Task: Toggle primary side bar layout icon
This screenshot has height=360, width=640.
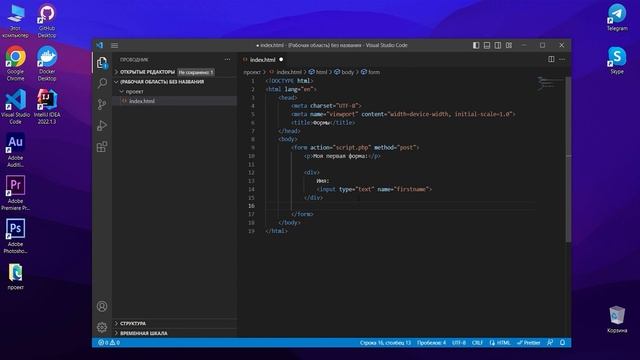Action: [x=476, y=45]
